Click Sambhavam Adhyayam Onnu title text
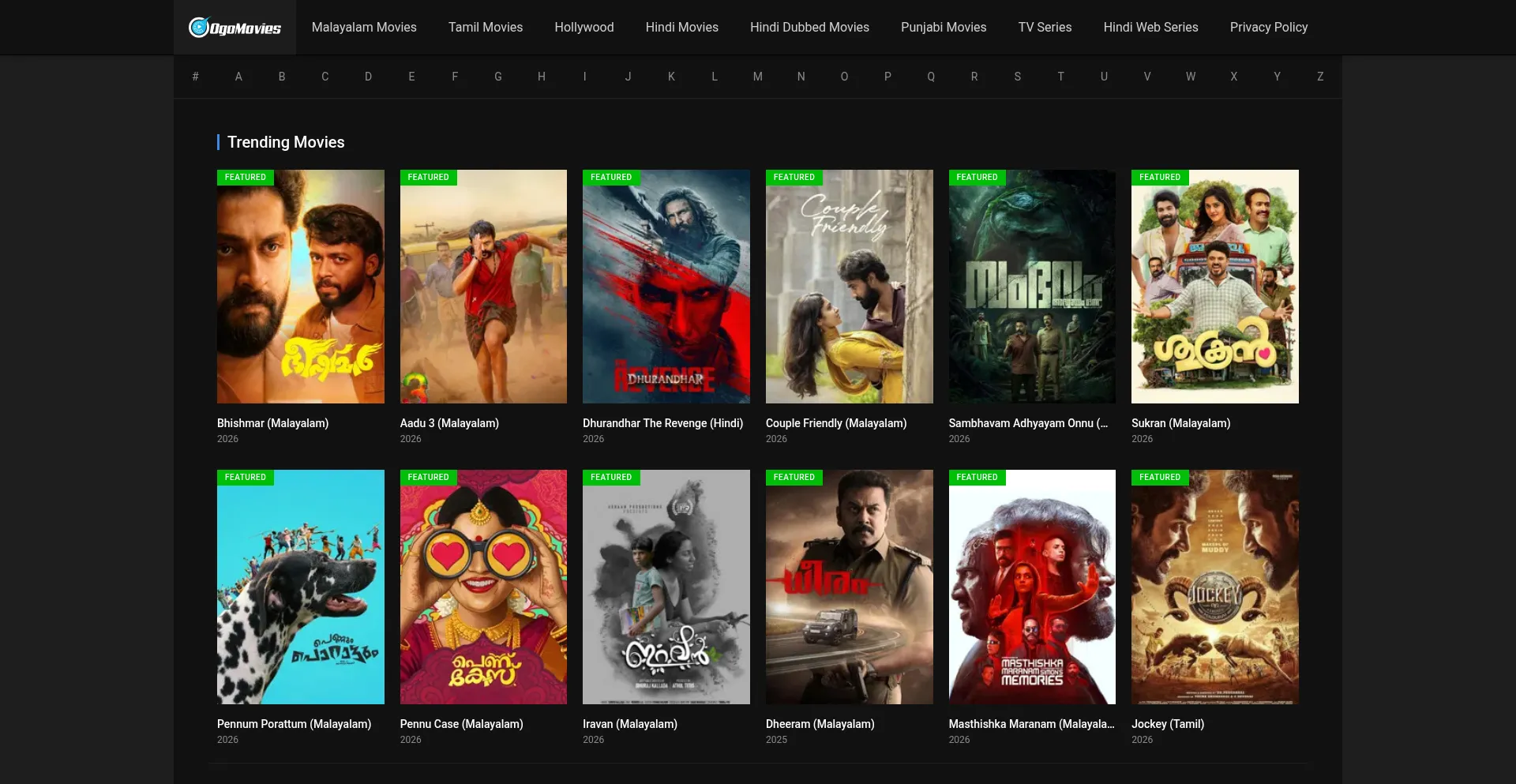This screenshot has width=1516, height=784. click(1028, 423)
